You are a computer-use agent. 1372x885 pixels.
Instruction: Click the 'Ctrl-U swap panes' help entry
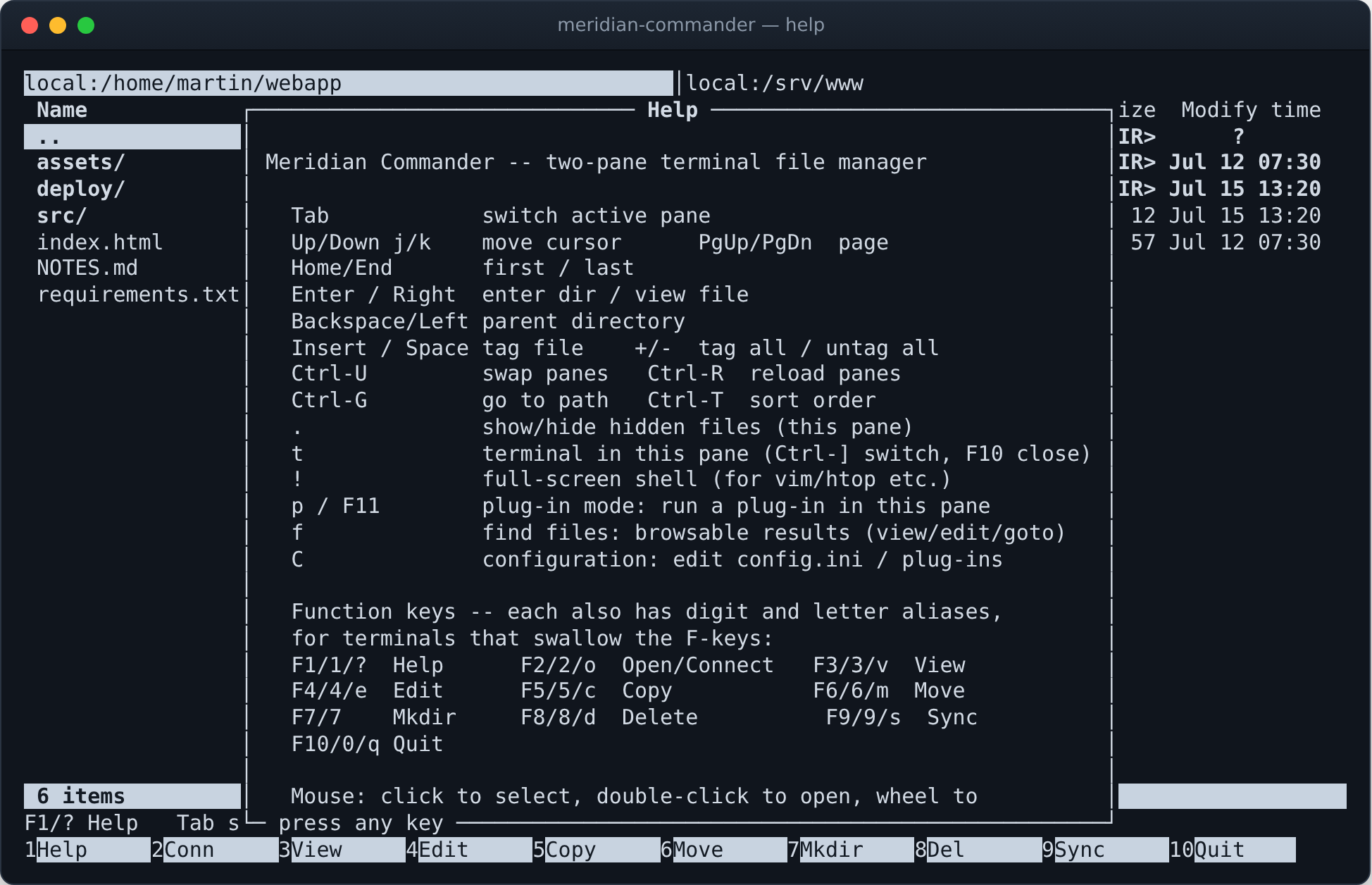point(449,374)
